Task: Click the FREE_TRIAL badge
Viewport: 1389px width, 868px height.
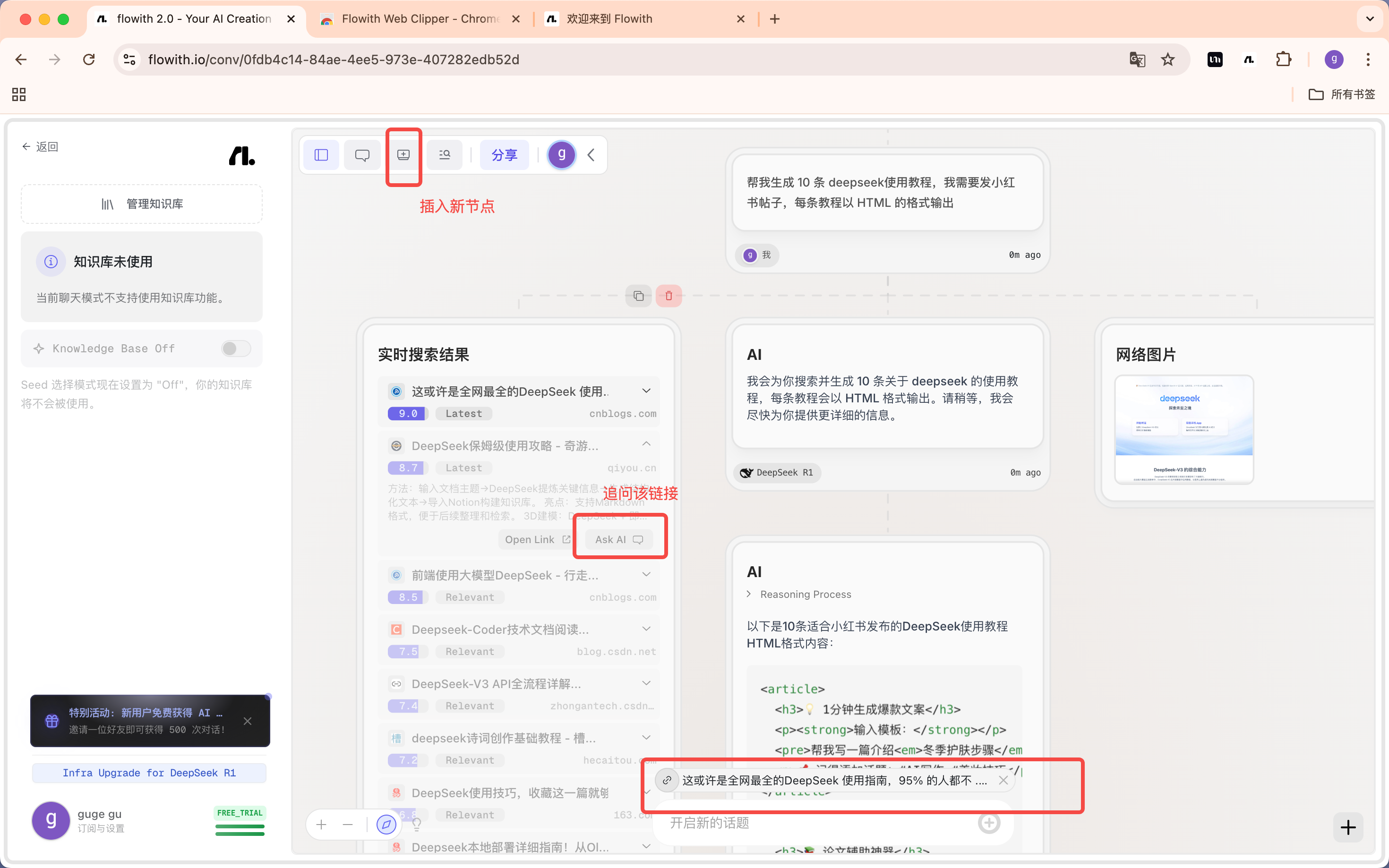Action: (x=240, y=813)
